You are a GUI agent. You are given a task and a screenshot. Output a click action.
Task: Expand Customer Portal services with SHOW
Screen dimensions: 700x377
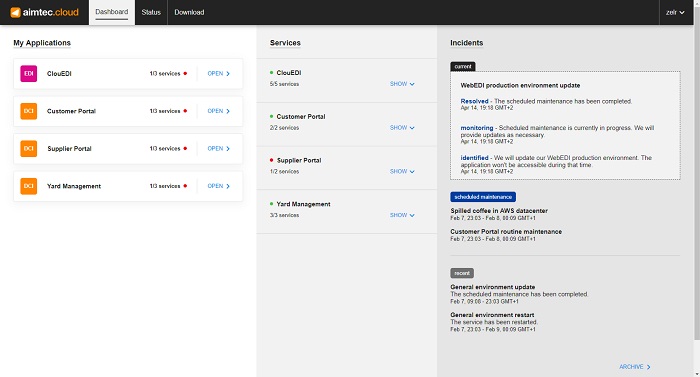click(x=402, y=128)
